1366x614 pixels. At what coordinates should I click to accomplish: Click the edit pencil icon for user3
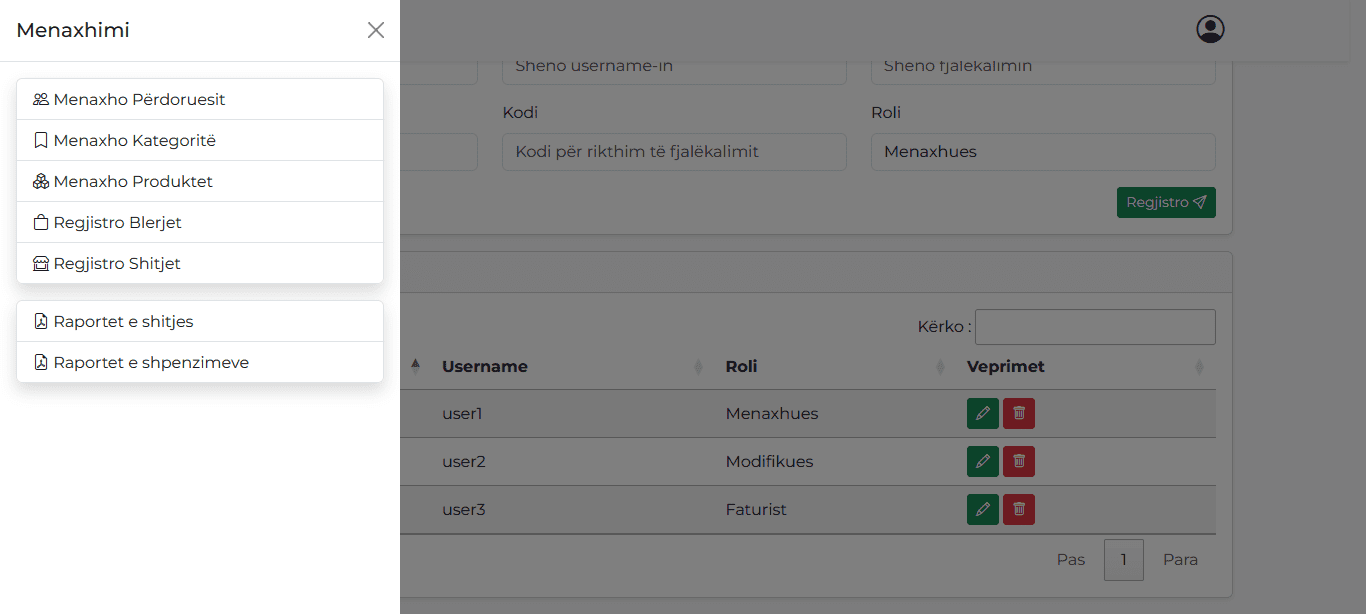pos(982,510)
